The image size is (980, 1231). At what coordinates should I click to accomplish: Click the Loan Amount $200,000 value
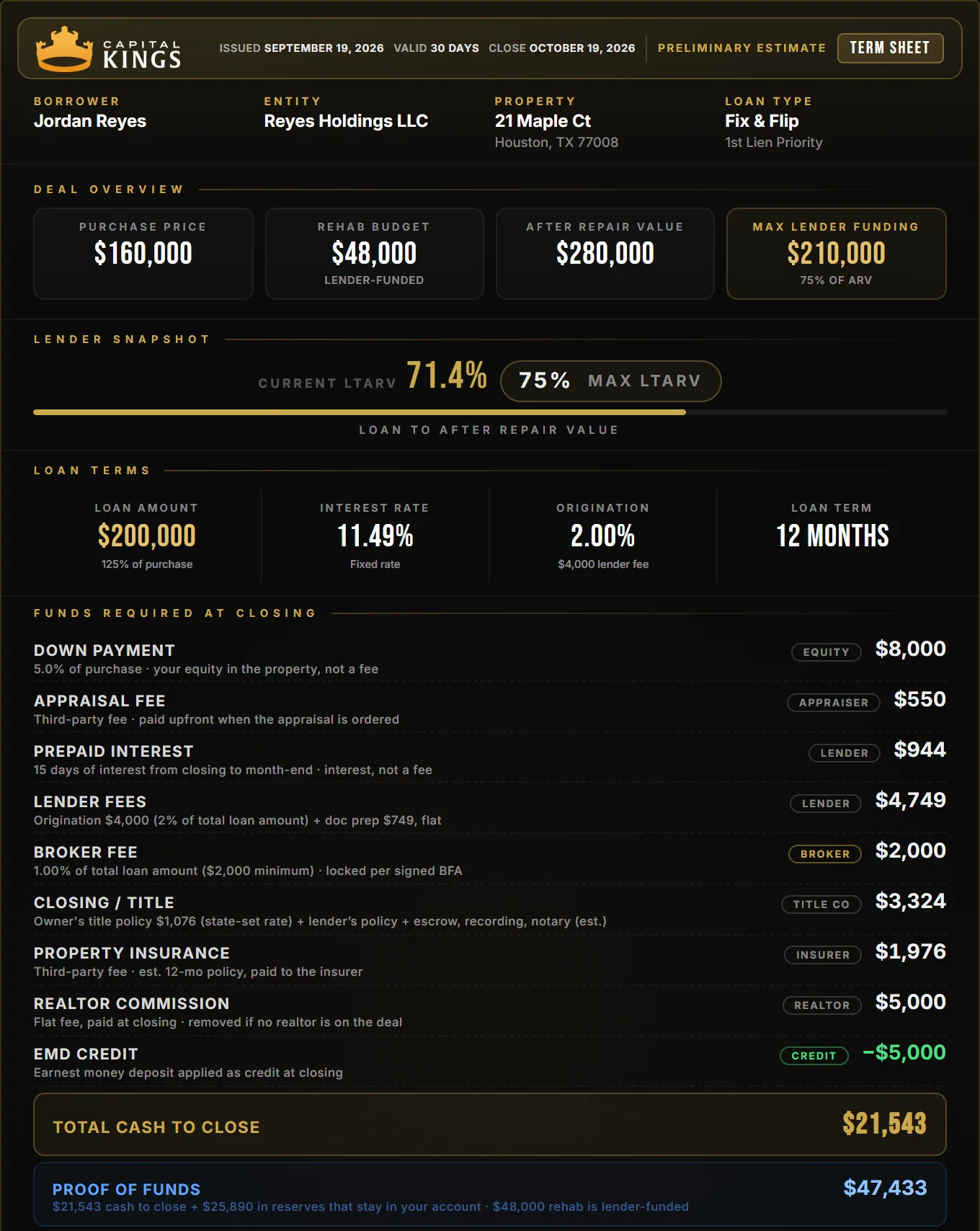pyautogui.click(x=147, y=535)
